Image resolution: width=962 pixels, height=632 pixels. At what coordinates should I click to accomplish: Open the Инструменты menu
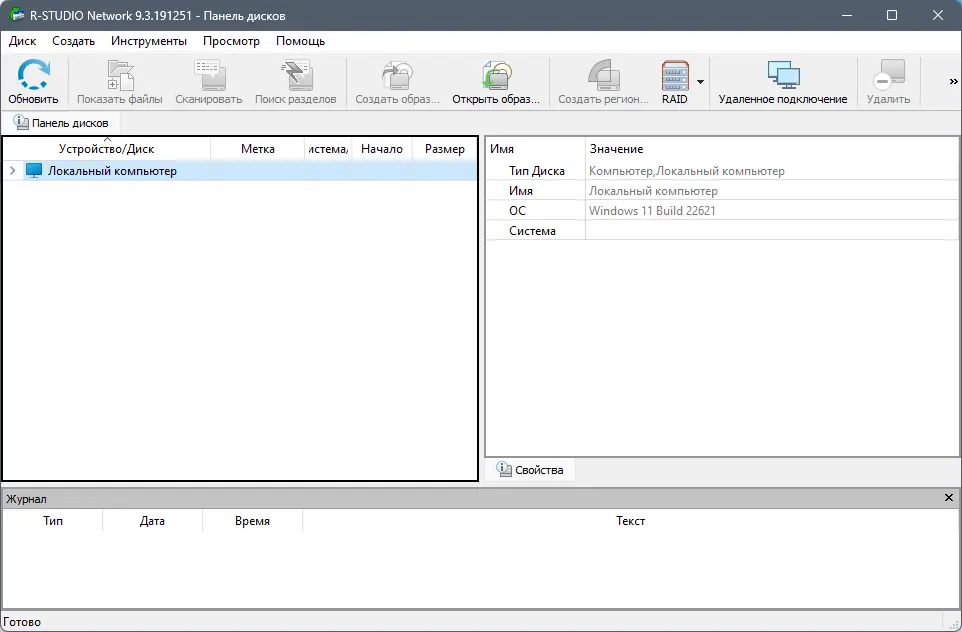[x=148, y=41]
